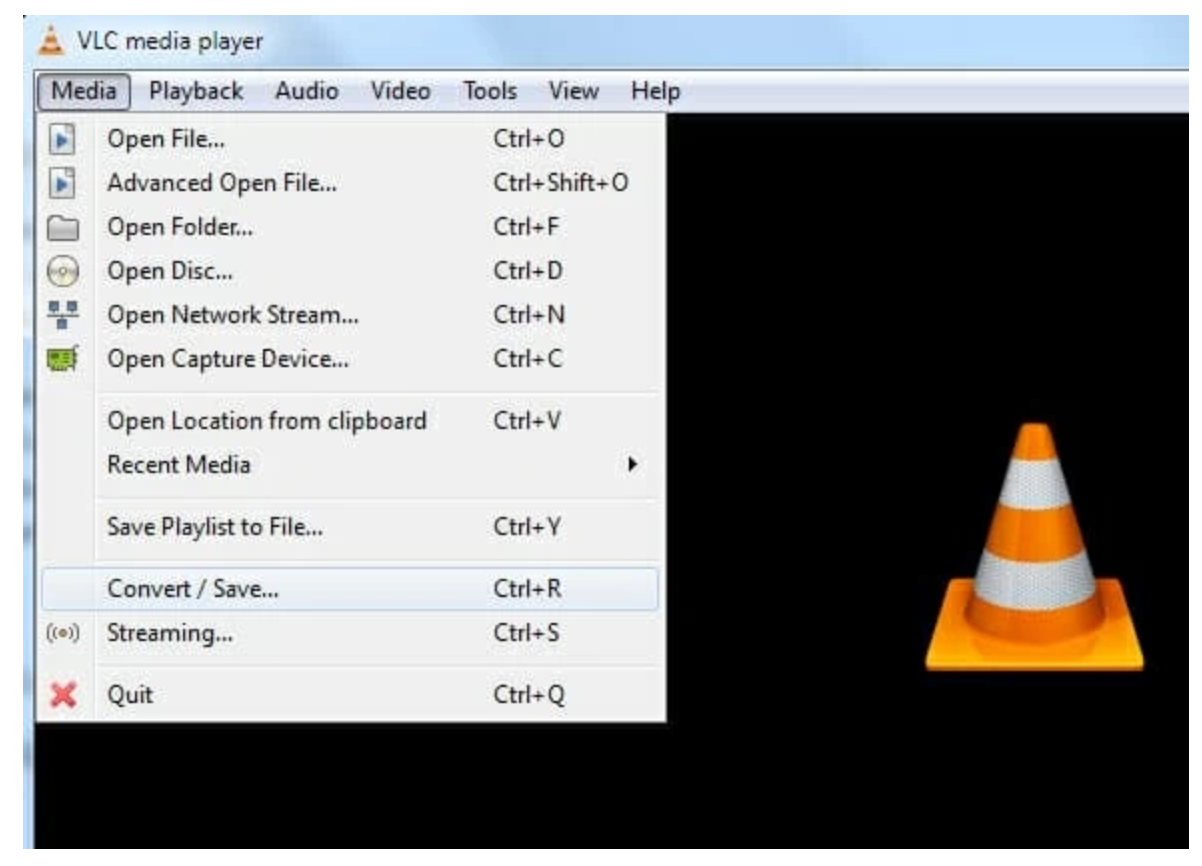Select Open Disc... menu entry
This screenshot has width=1202, height=866.
coord(350,271)
